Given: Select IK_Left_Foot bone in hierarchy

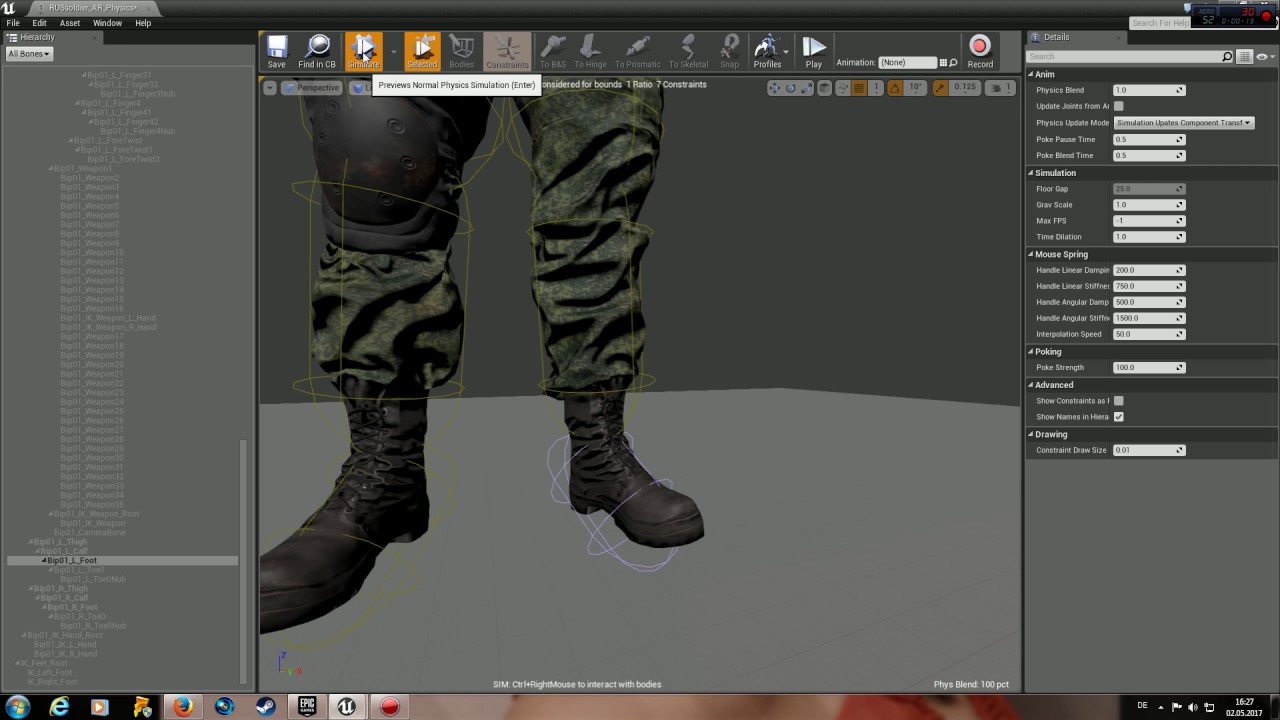Looking at the screenshot, I should tap(50, 673).
